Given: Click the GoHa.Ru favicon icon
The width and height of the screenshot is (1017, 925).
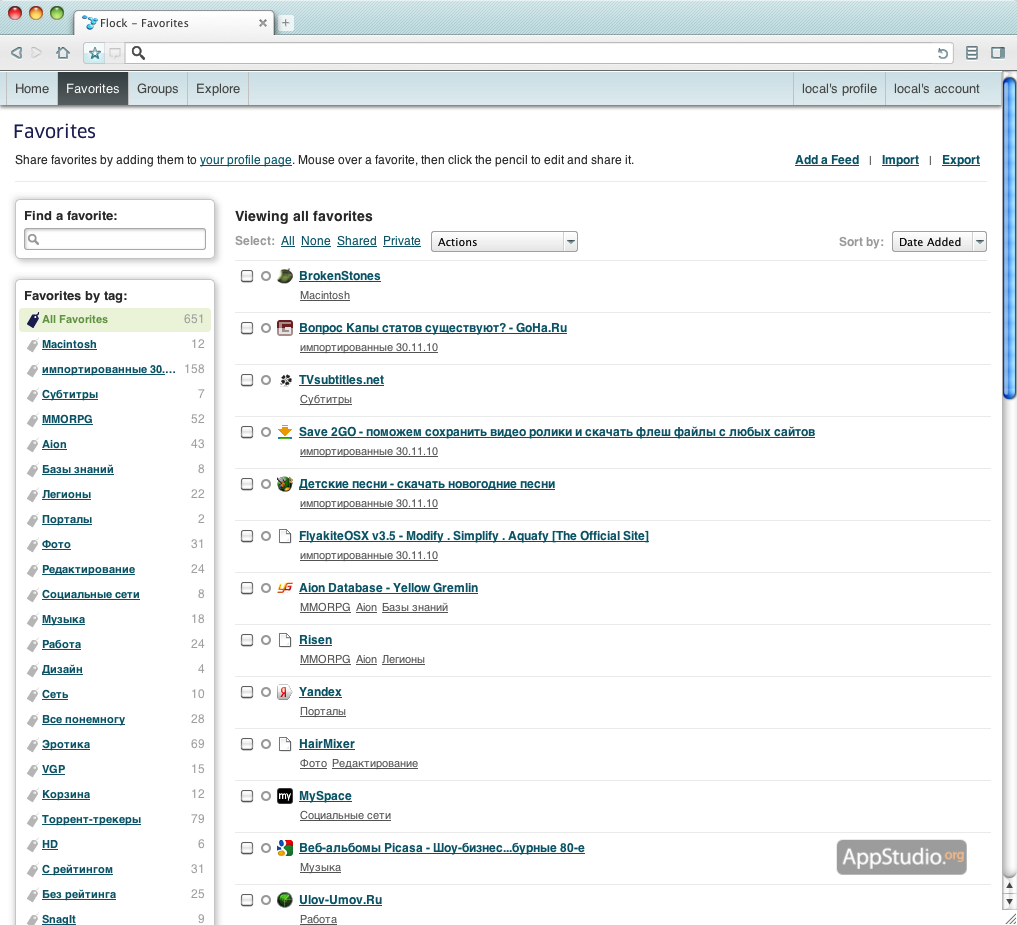Looking at the screenshot, I should (x=285, y=328).
